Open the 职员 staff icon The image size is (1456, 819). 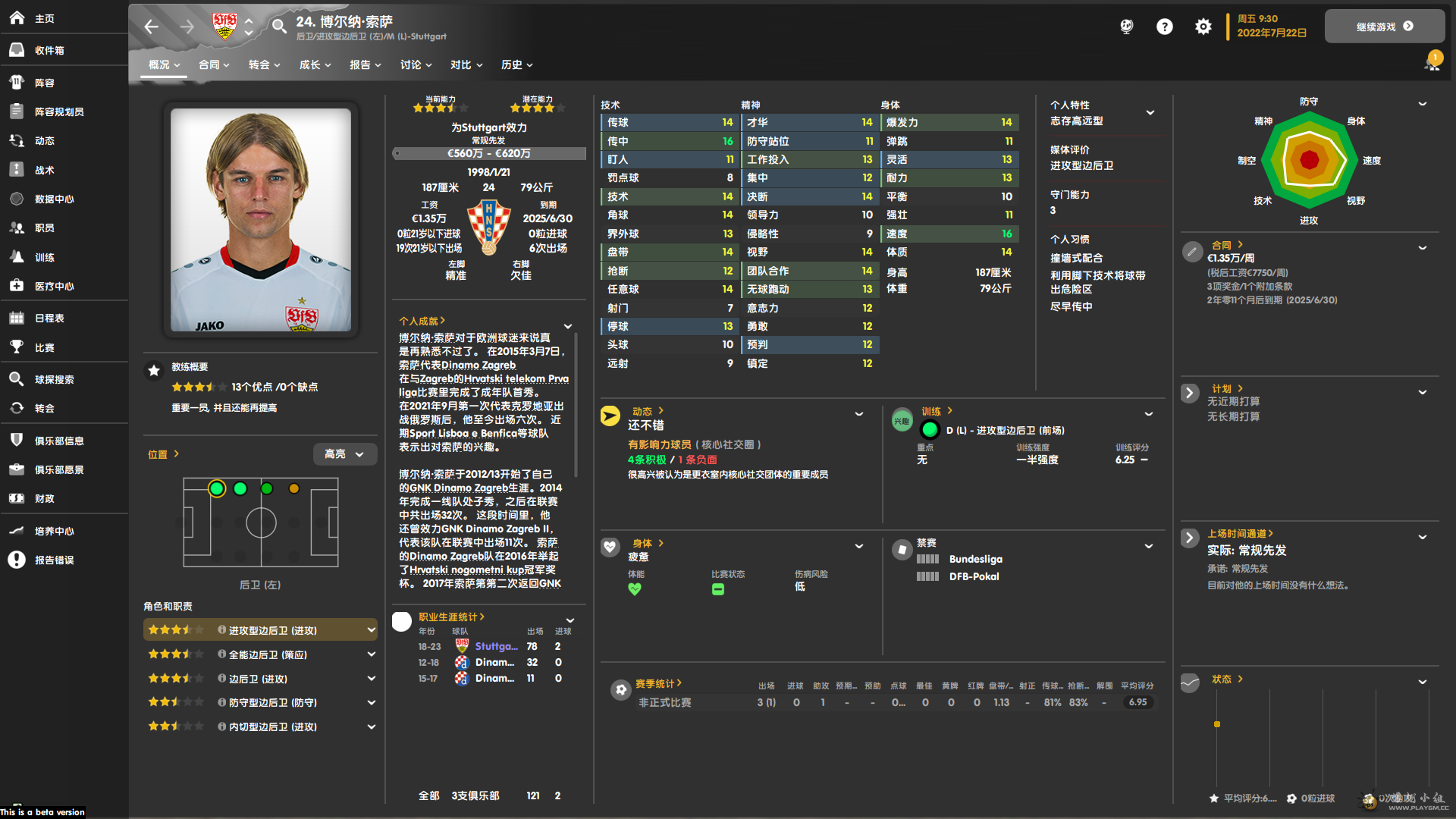17,227
